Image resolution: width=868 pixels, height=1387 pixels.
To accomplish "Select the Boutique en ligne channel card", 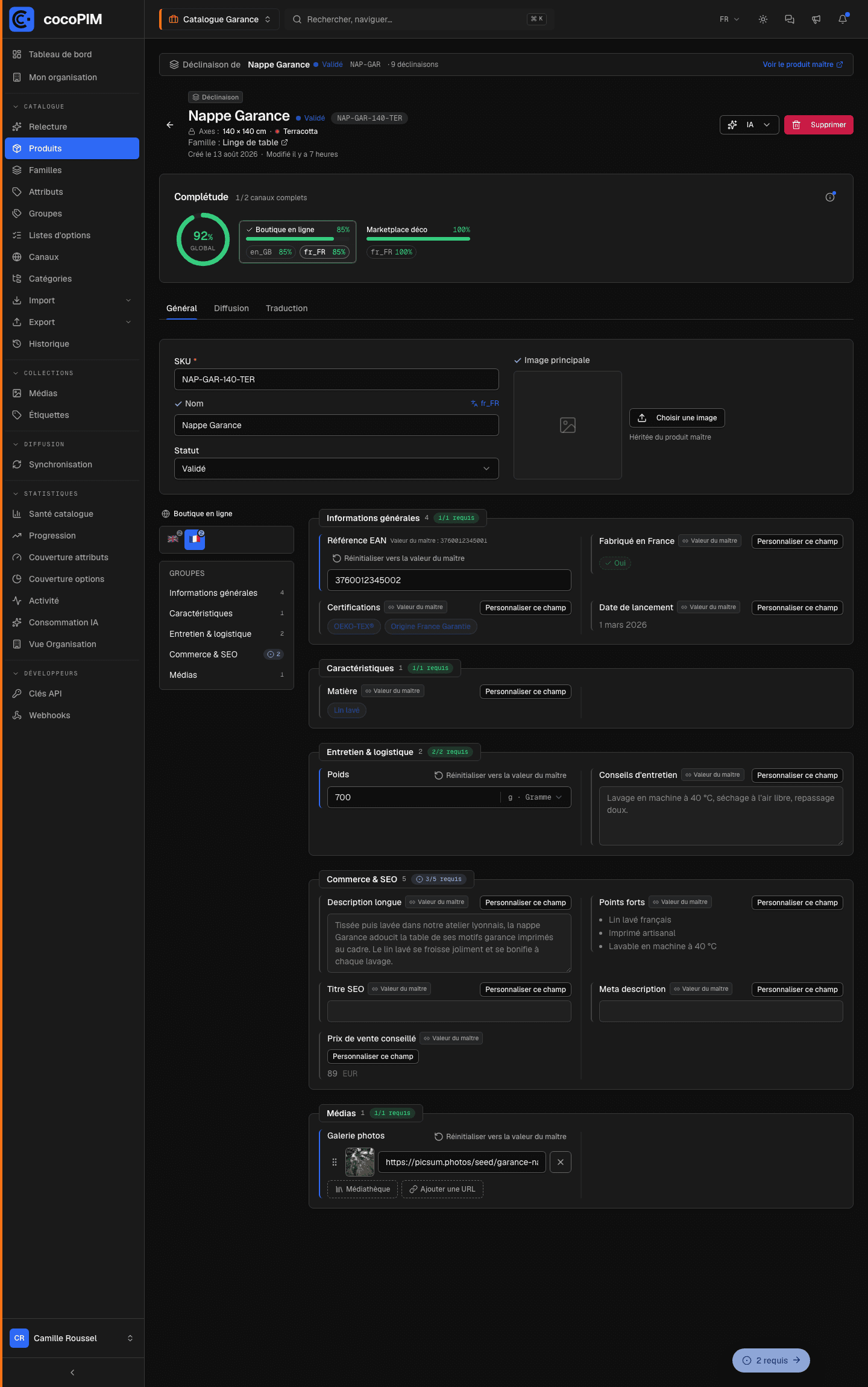I will pyautogui.click(x=298, y=242).
